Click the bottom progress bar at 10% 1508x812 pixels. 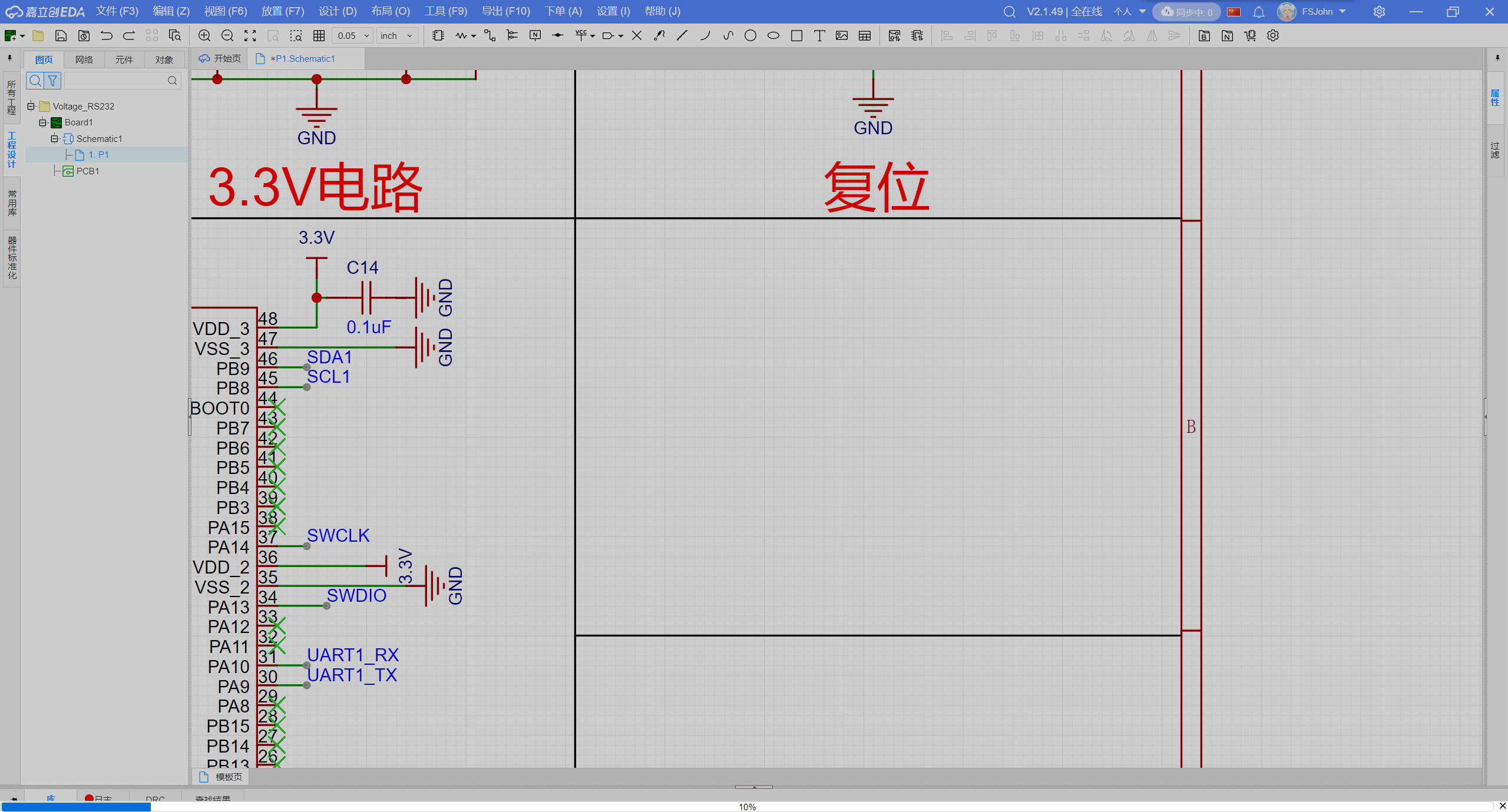(x=747, y=807)
